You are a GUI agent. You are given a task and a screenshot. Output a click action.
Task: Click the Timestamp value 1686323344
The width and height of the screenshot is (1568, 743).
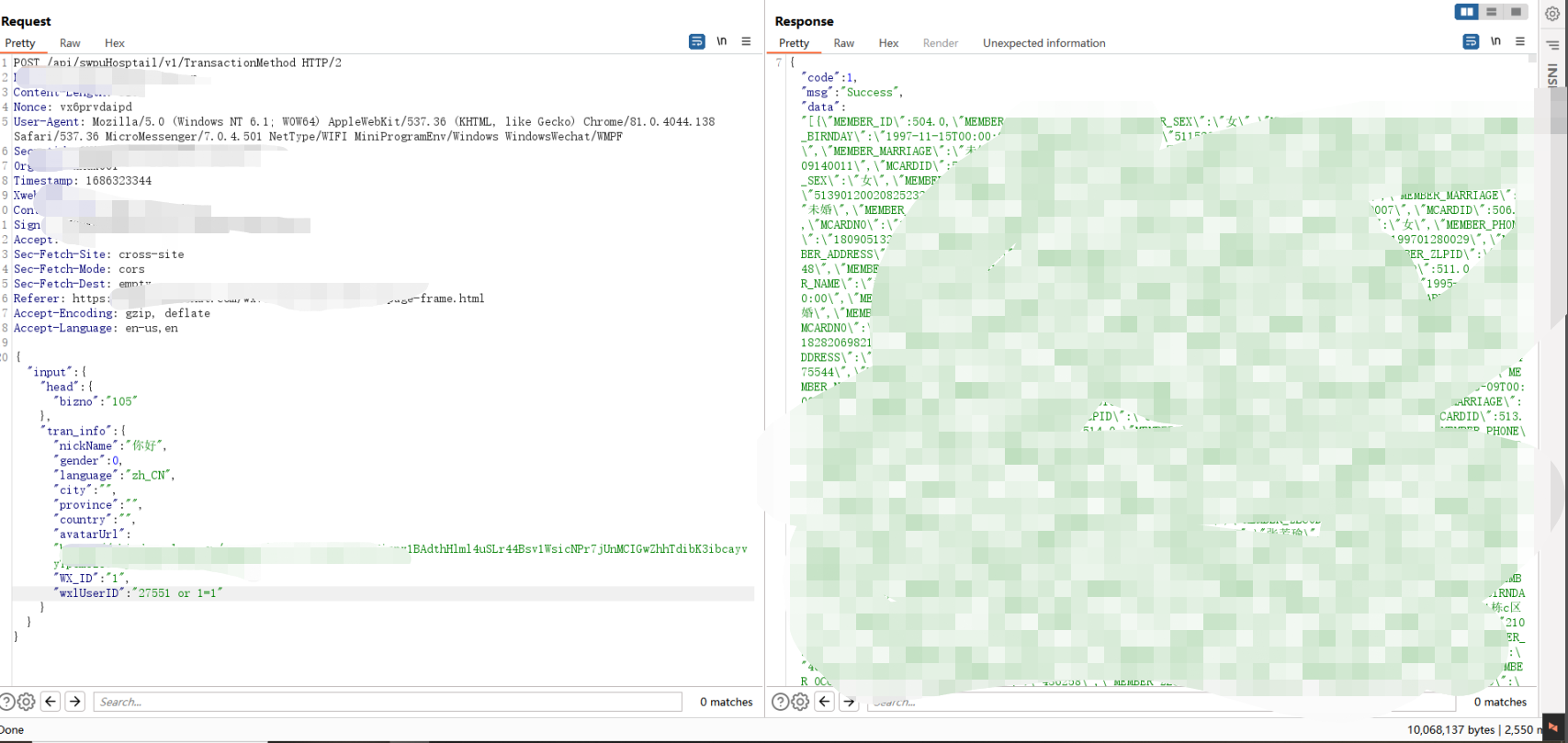118,181
